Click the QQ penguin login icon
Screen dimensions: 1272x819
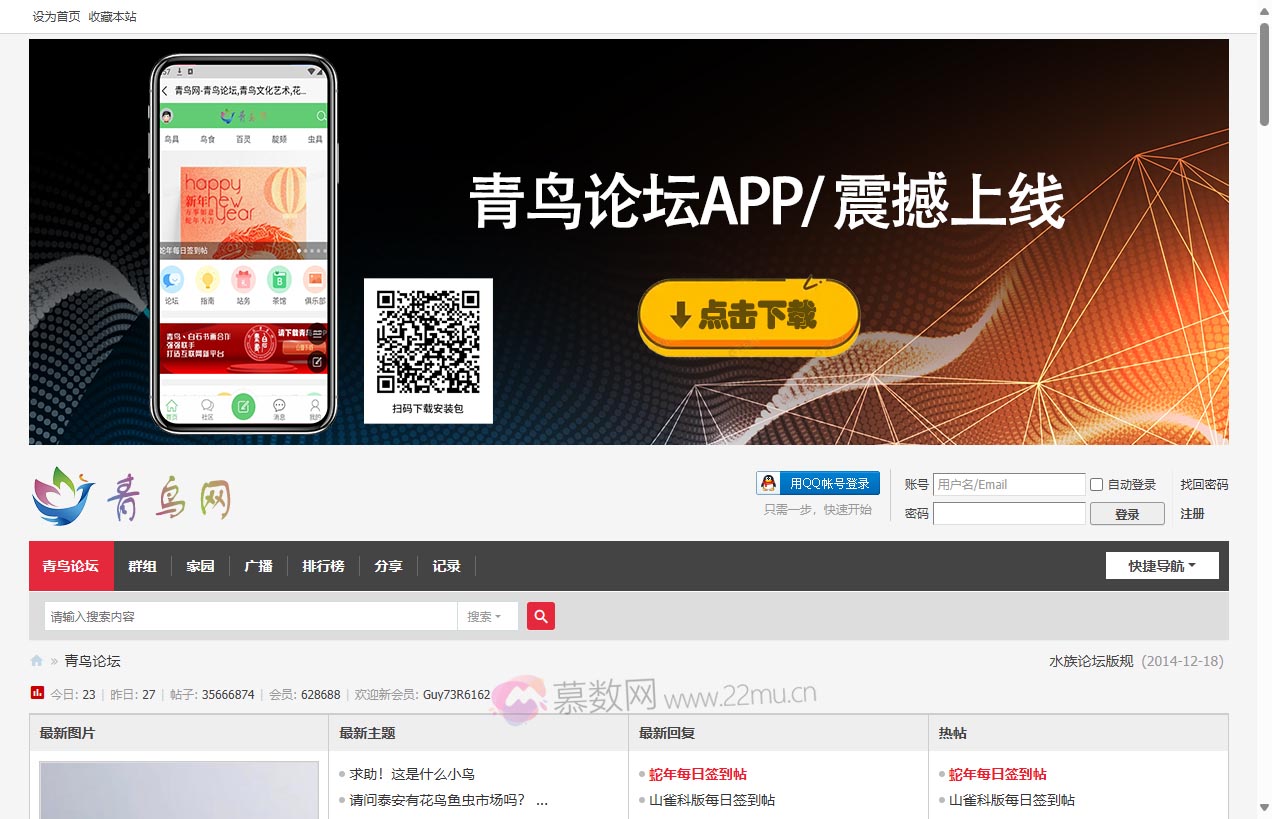pyautogui.click(x=768, y=484)
